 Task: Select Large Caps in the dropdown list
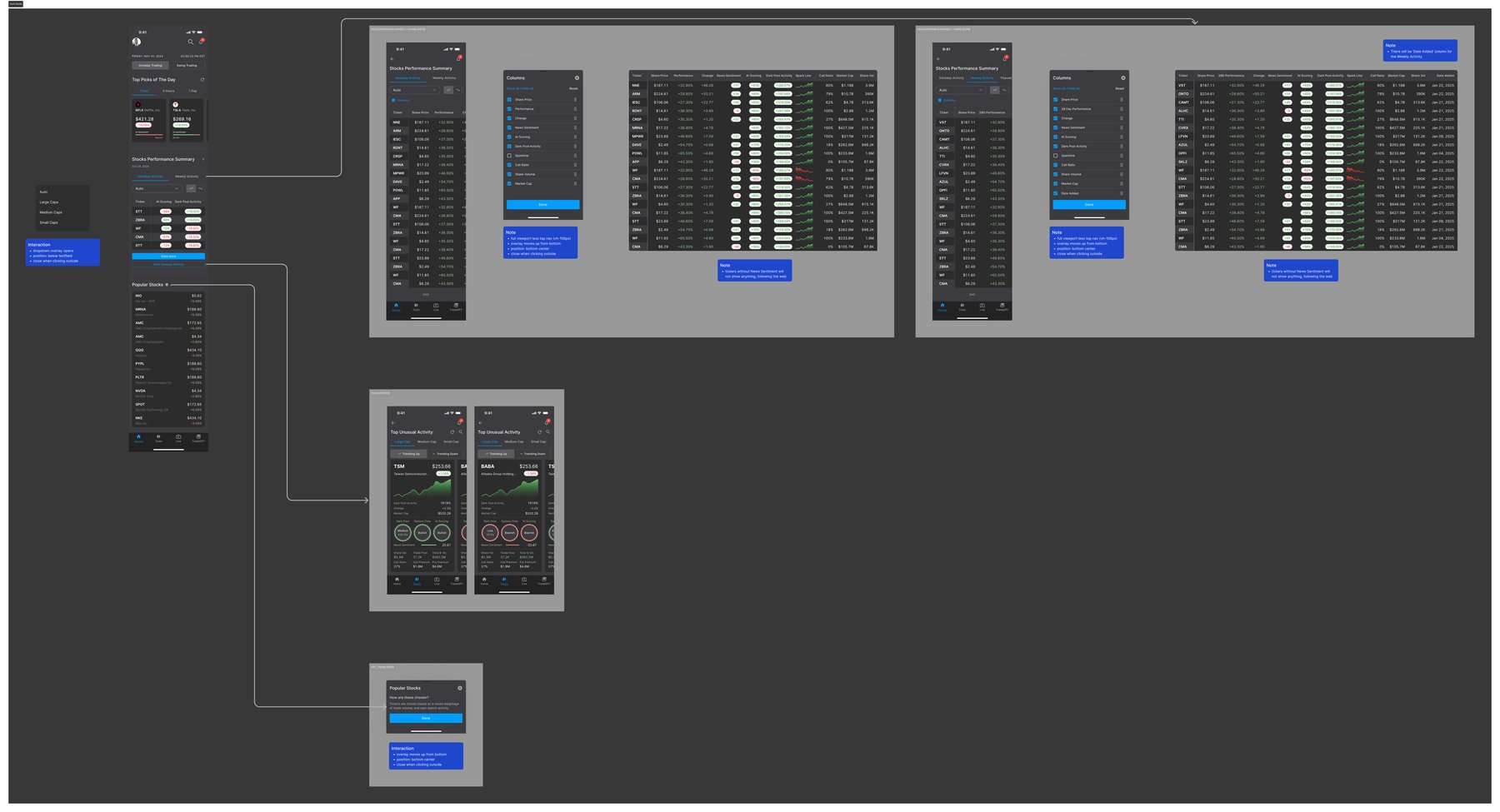(49, 202)
